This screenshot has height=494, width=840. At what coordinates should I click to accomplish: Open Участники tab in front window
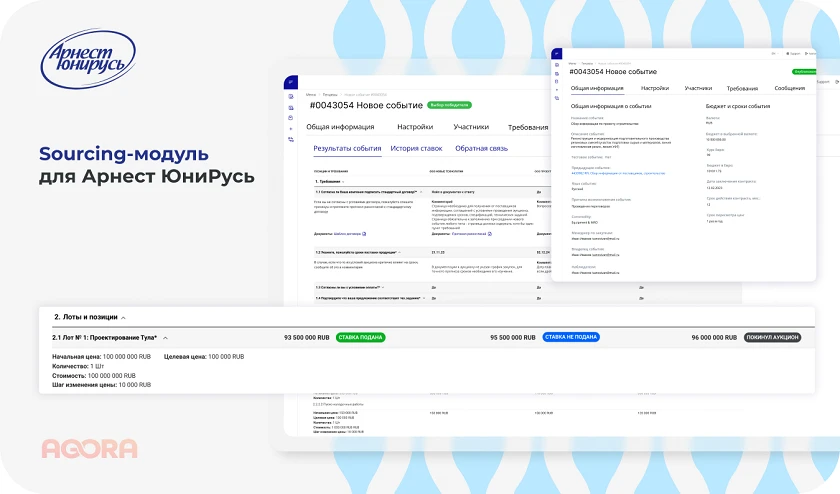point(698,88)
